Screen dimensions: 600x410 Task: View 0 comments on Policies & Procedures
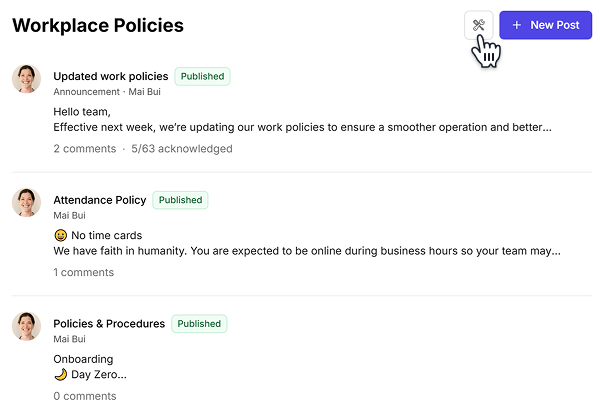(85, 396)
